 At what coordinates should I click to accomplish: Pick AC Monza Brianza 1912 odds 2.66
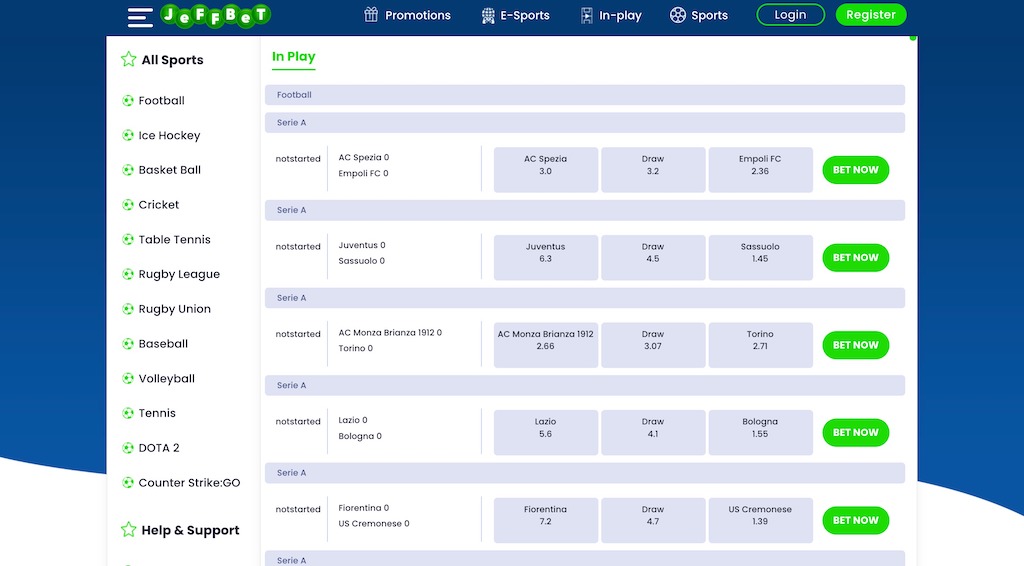(x=546, y=345)
